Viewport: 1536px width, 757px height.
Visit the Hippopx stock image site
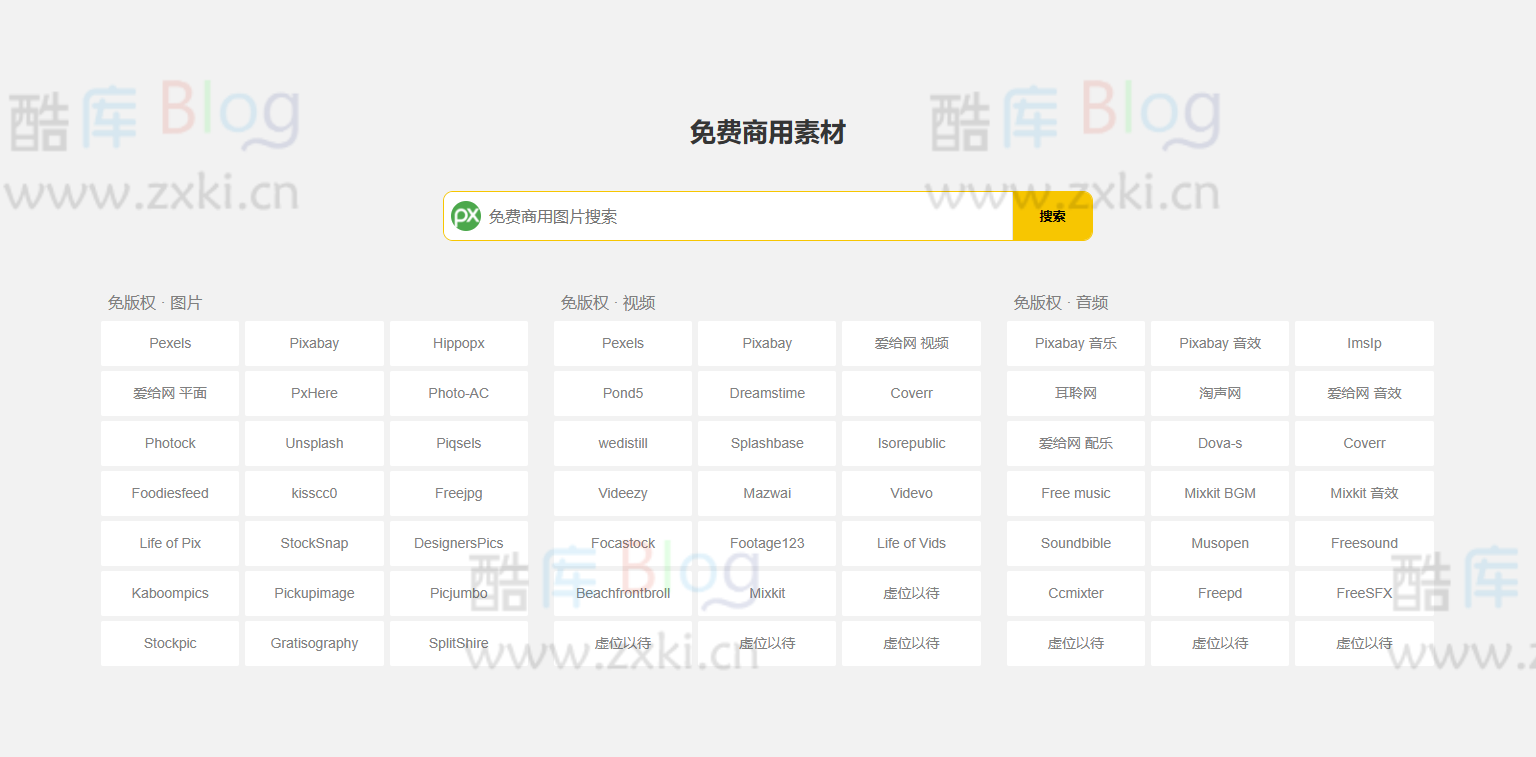458,343
